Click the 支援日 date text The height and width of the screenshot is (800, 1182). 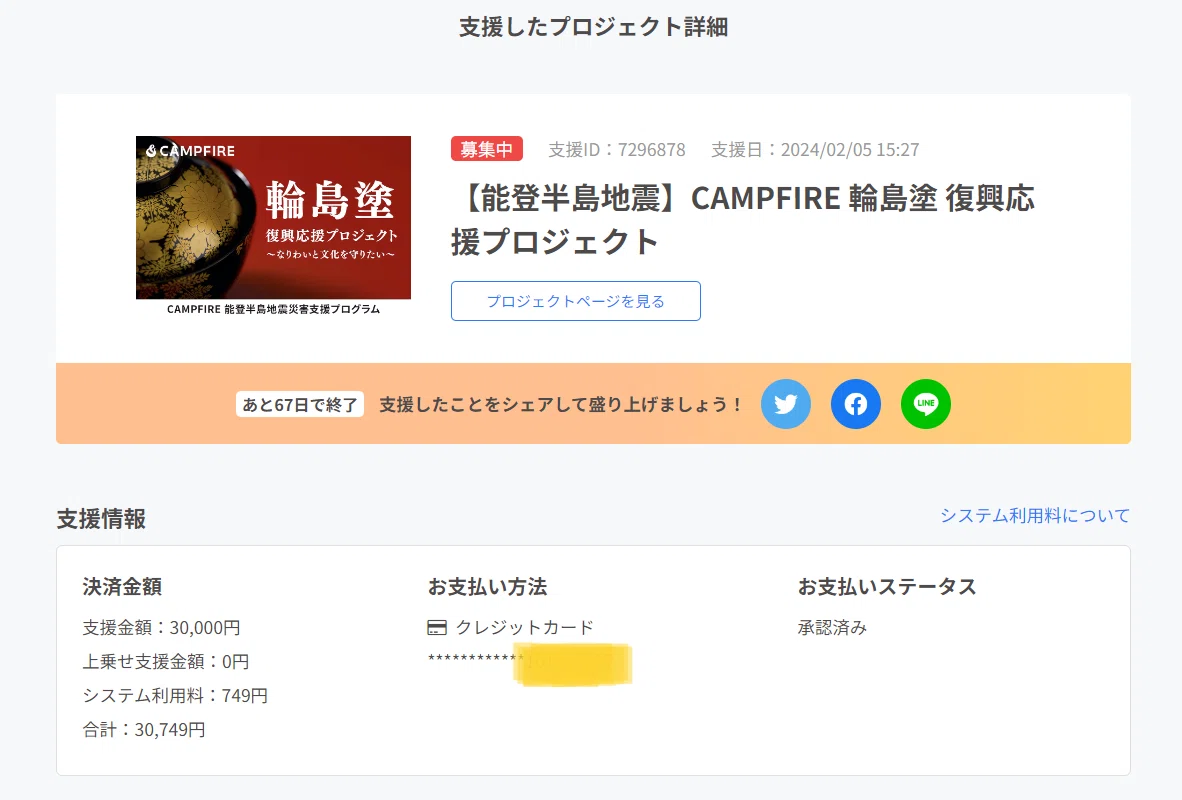coord(815,150)
